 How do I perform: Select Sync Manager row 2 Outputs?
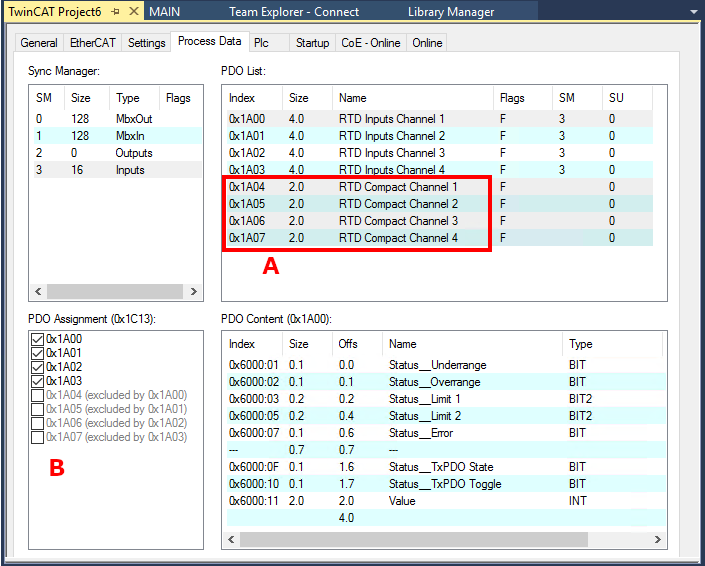coord(118,153)
